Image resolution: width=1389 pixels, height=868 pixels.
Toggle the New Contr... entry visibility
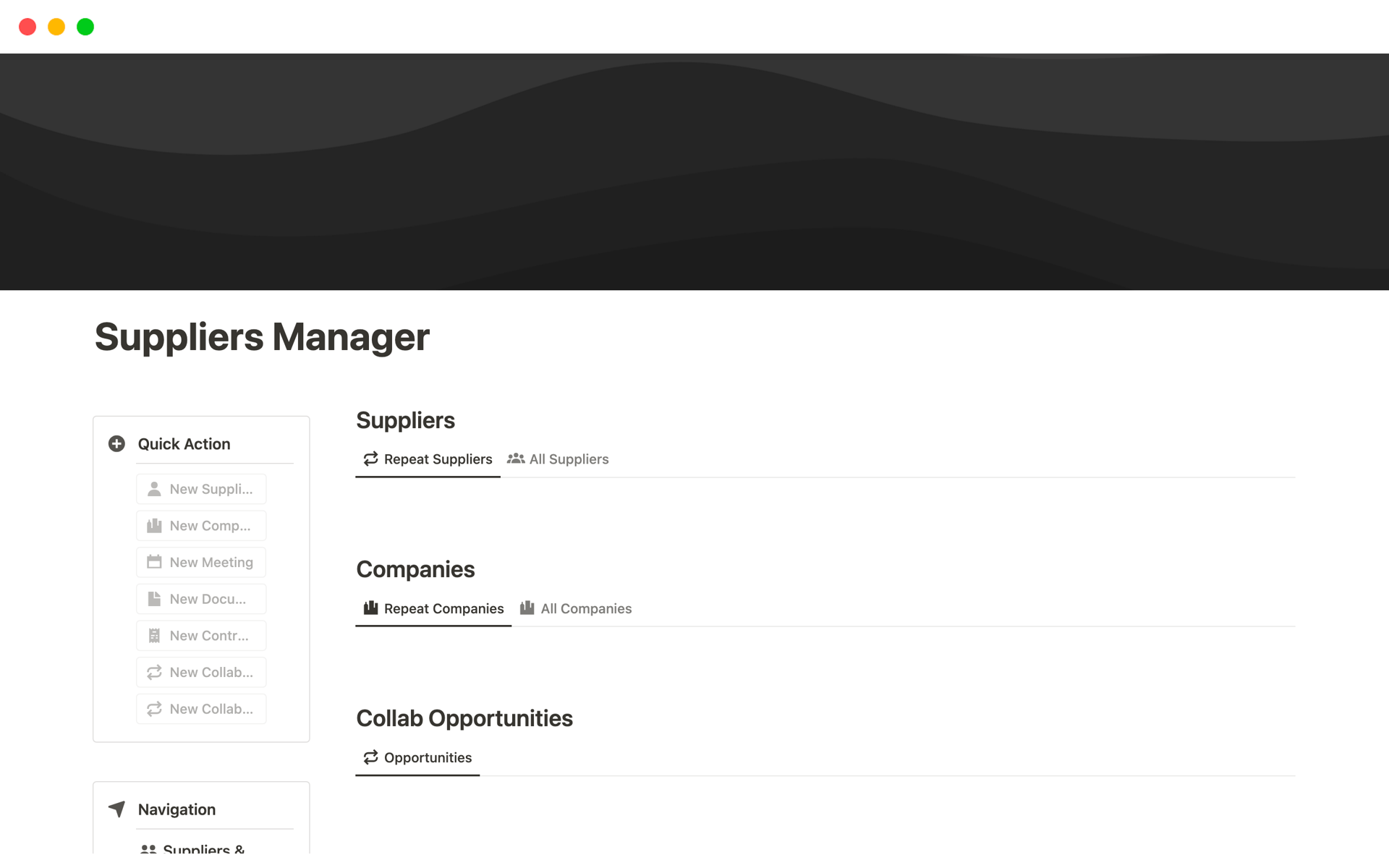click(x=200, y=635)
